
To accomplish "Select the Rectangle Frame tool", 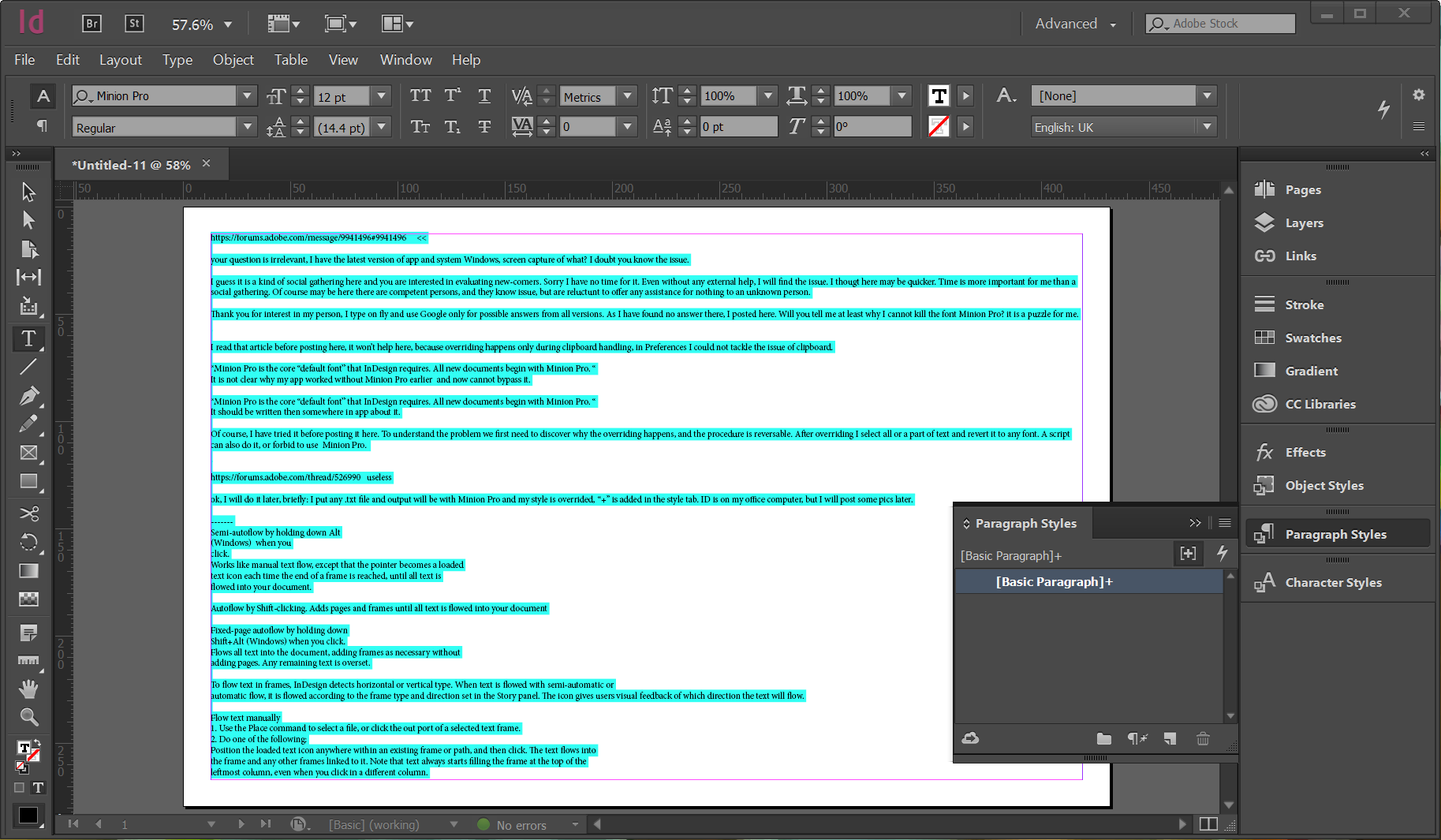I will [x=28, y=453].
